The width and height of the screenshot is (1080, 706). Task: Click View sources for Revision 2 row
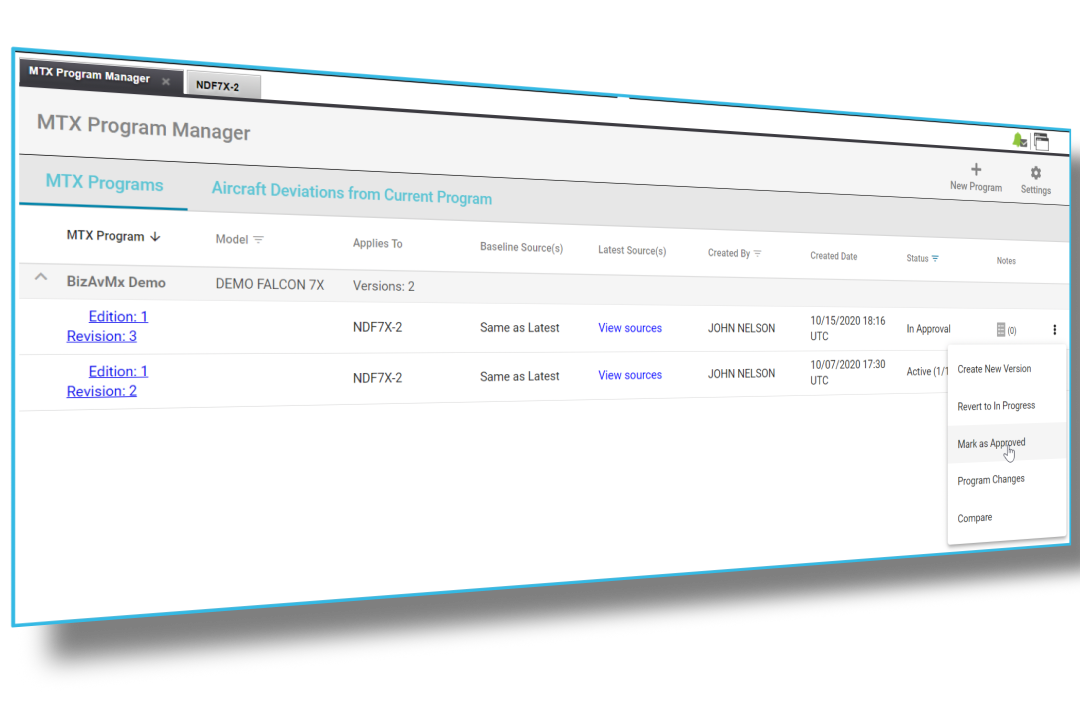pyautogui.click(x=630, y=375)
